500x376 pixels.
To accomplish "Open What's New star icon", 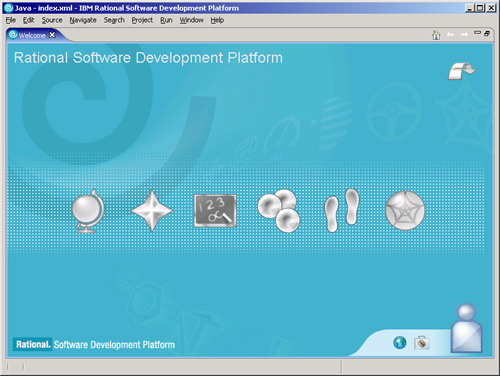I will (x=152, y=211).
